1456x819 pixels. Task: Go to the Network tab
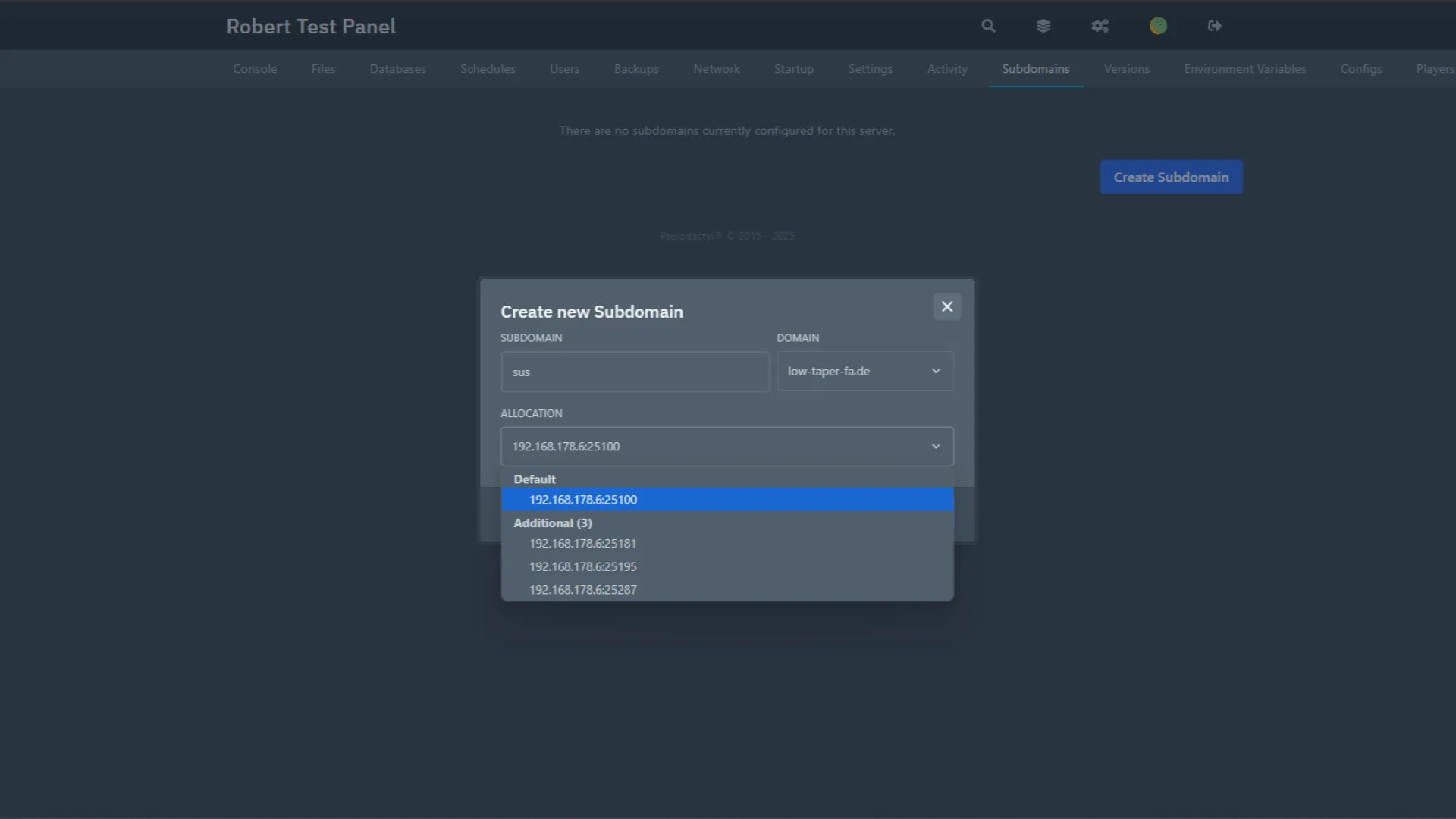point(716,69)
